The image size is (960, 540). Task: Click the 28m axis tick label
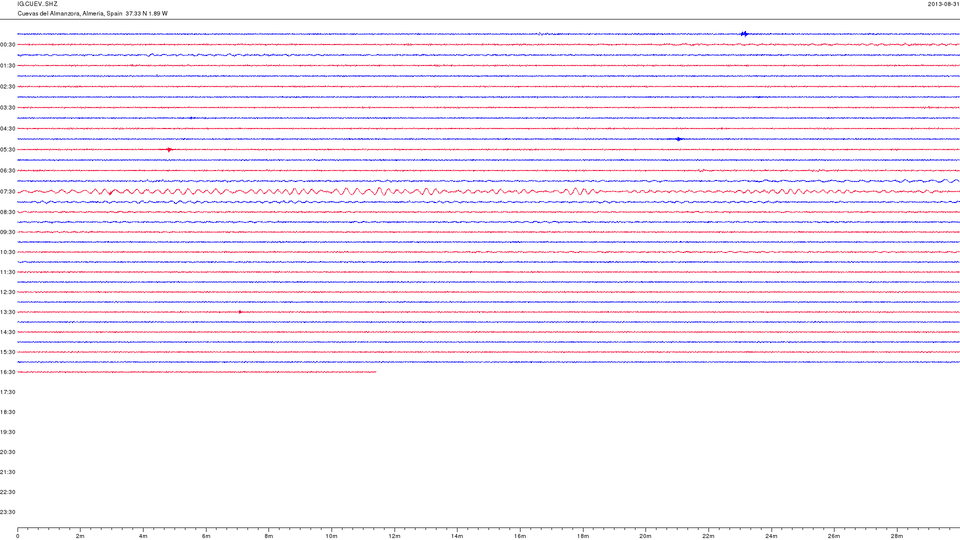(x=896, y=536)
